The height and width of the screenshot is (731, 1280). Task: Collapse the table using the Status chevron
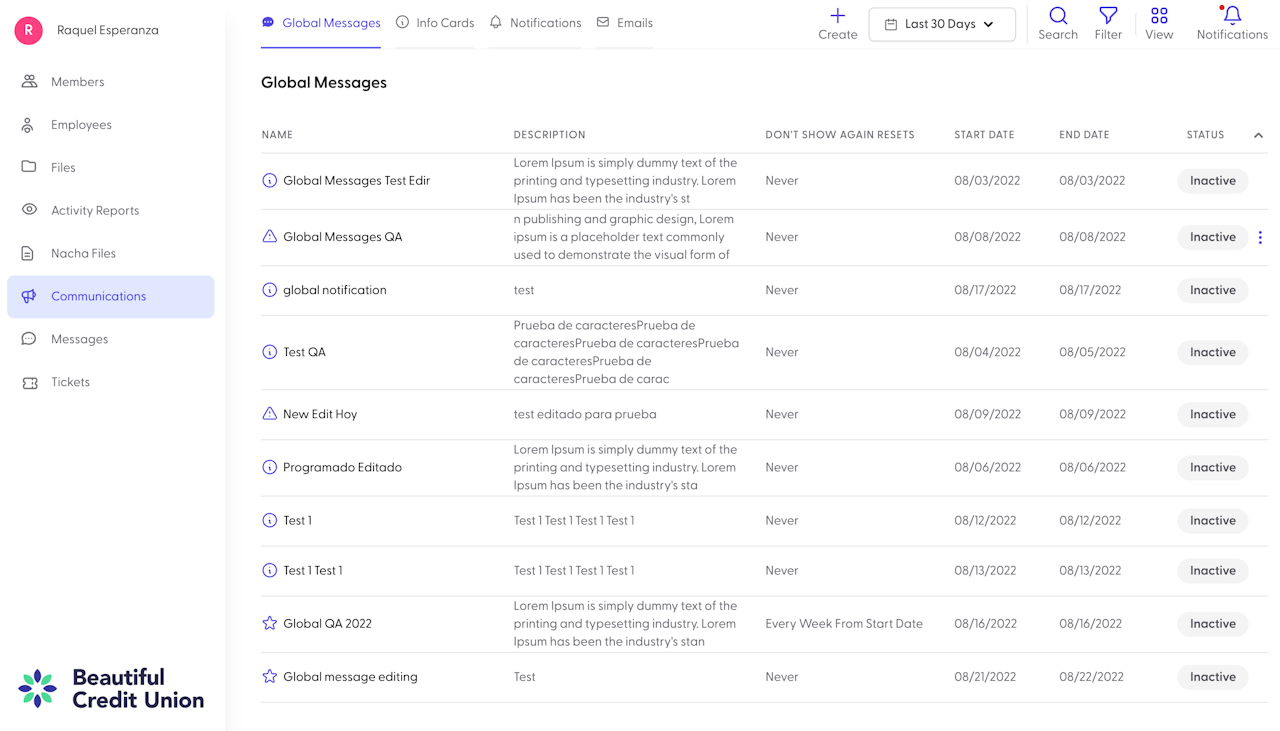(x=1258, y=135)
